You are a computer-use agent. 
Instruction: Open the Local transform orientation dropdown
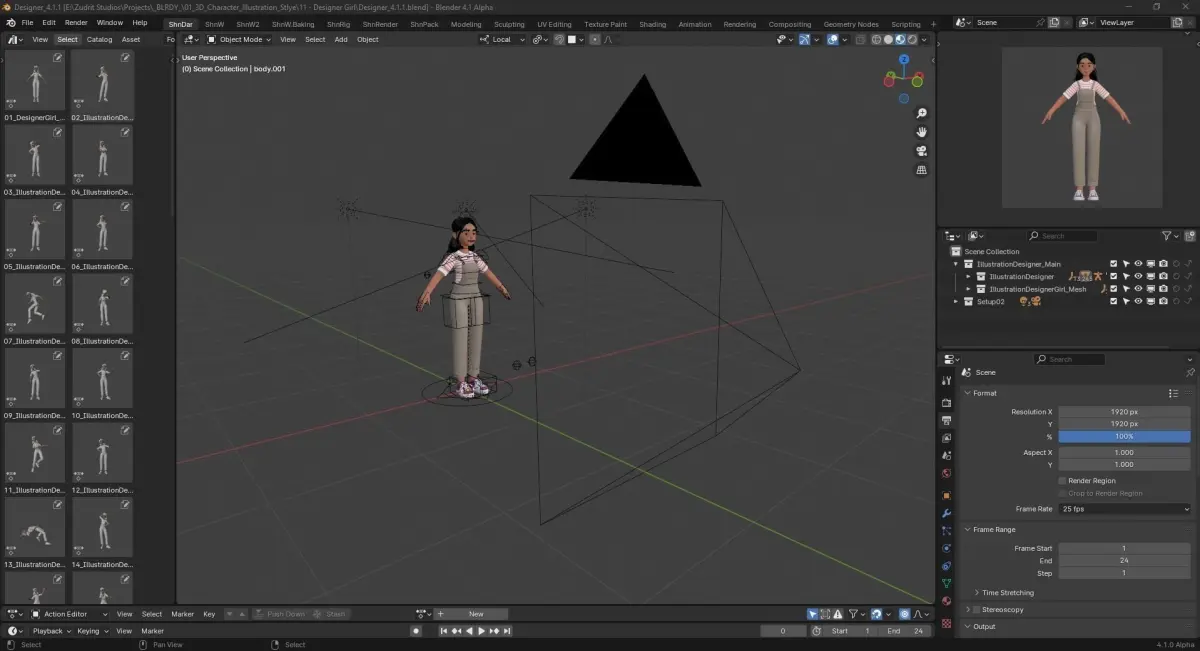501,39
